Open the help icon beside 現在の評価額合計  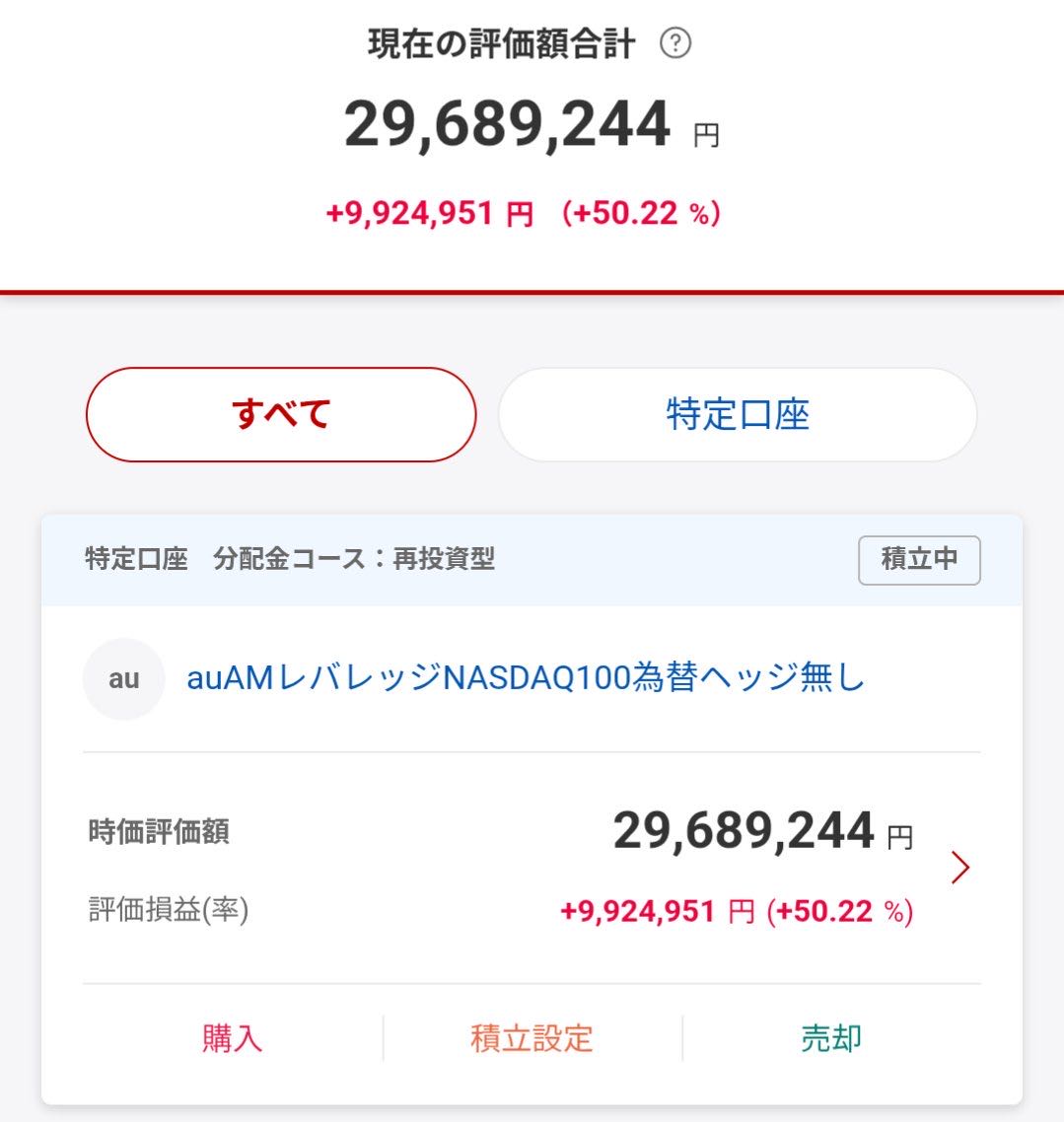675,44
